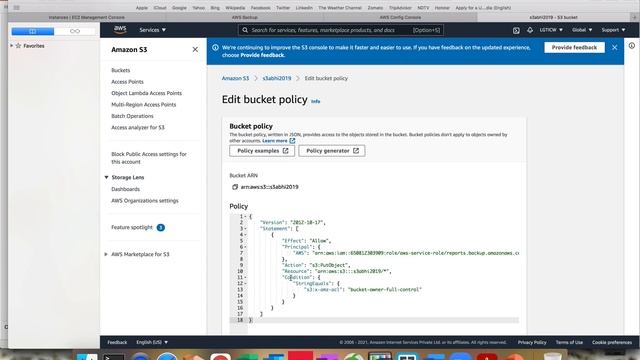This screenshot has width=640, height=360.
Task: Open the English (US) language dropdown
Action: (x=152, y=342)
